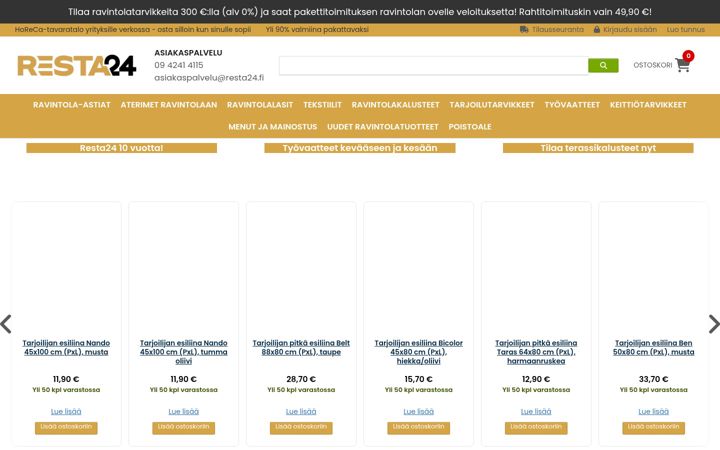Add Taras harmaanruskea apron to cart
720x450 pixels.
pos(536,428)
